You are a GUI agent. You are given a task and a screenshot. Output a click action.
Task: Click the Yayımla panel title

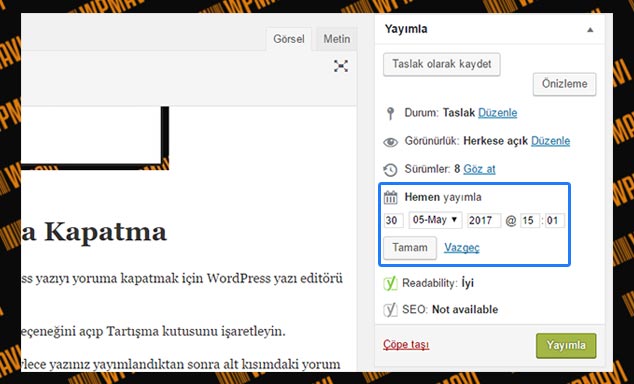(406, 29)
